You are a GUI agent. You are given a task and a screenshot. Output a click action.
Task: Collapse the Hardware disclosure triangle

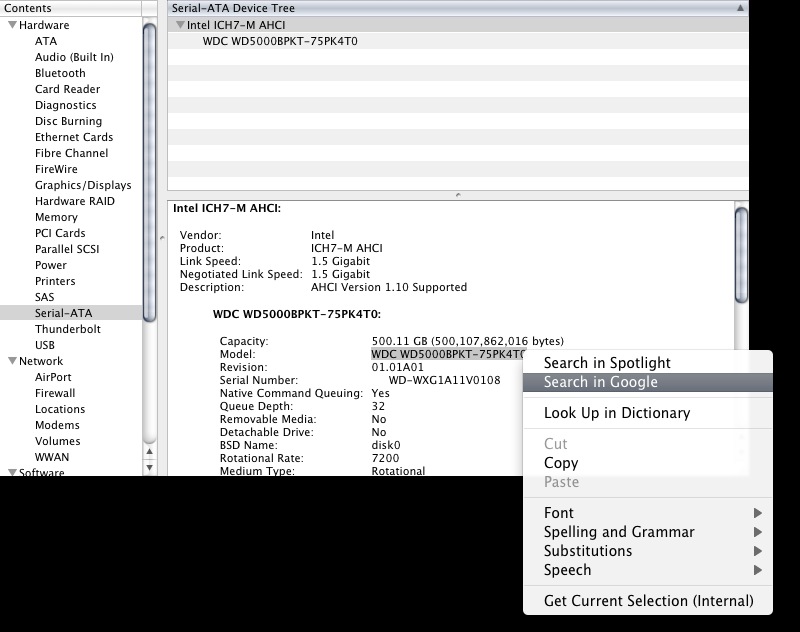pos(12,24)
